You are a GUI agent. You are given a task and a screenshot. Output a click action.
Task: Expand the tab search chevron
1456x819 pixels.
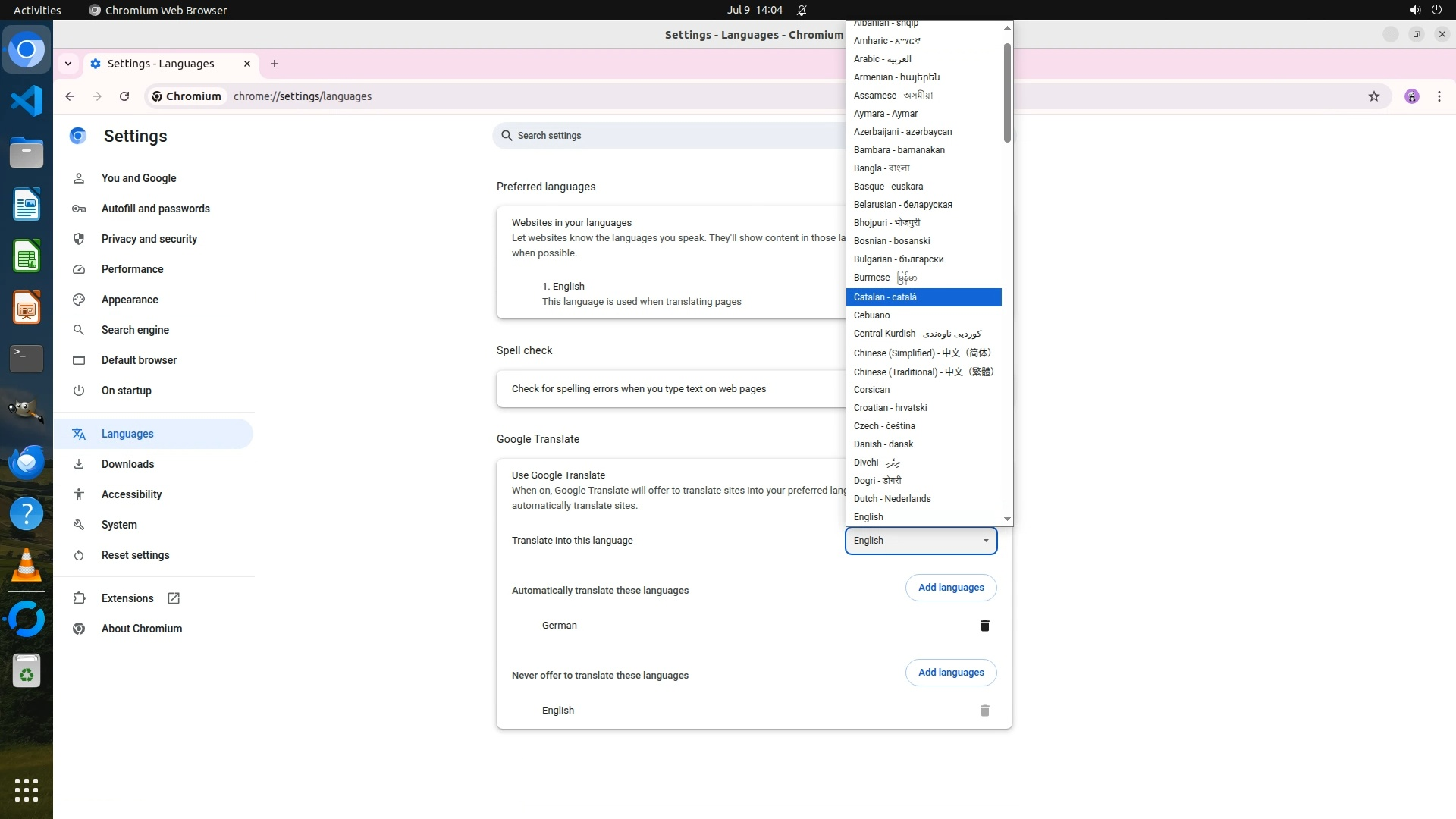[68, 64]
